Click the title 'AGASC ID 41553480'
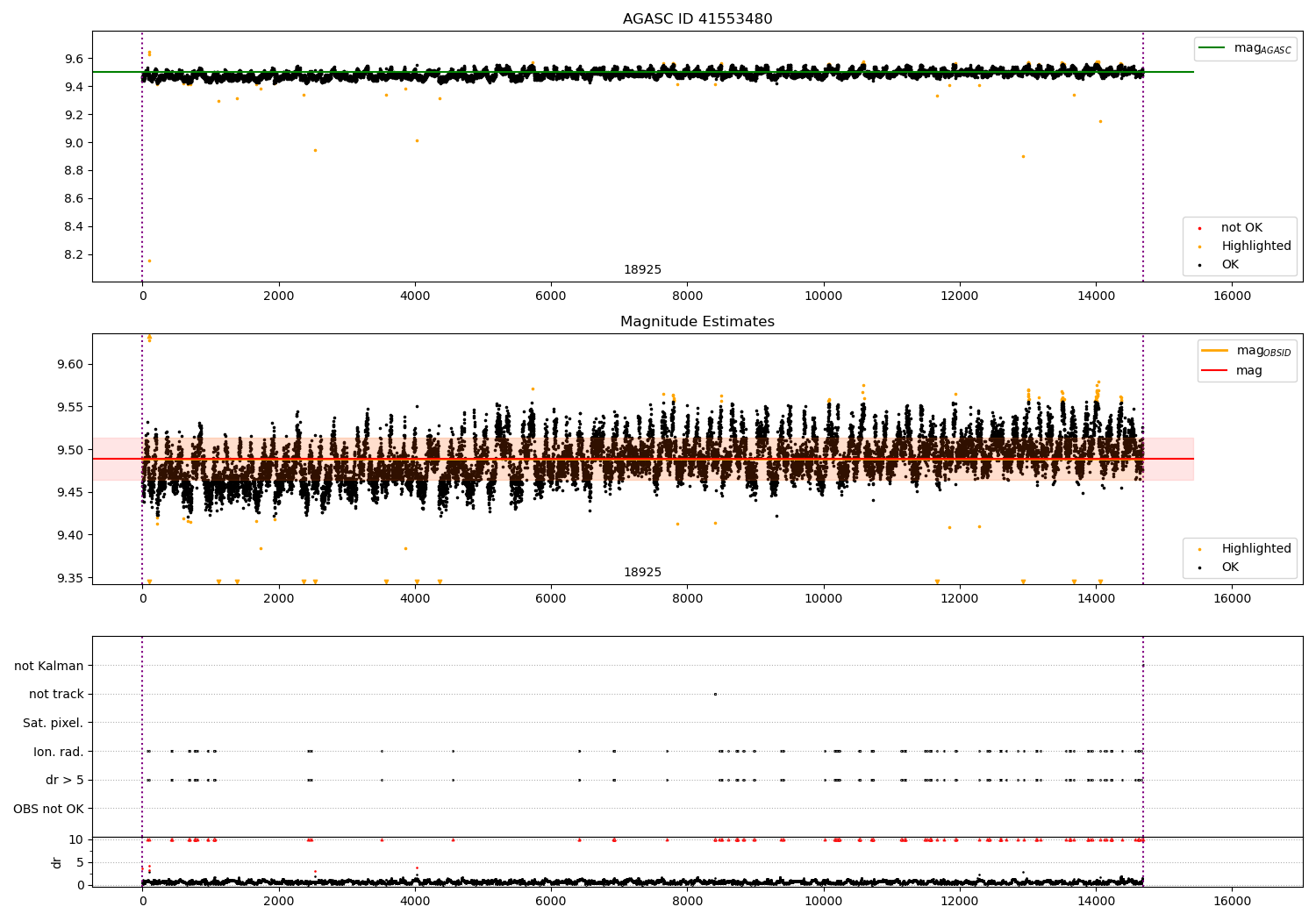This screenshot has height=921, width=1316. click(x=697, y=19)
